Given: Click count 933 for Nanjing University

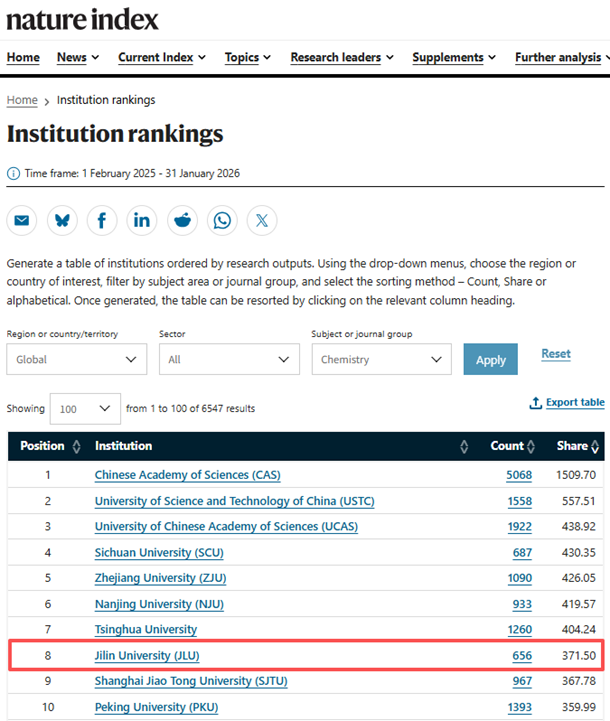Looking at the screenshot, I should pos(522,604).
